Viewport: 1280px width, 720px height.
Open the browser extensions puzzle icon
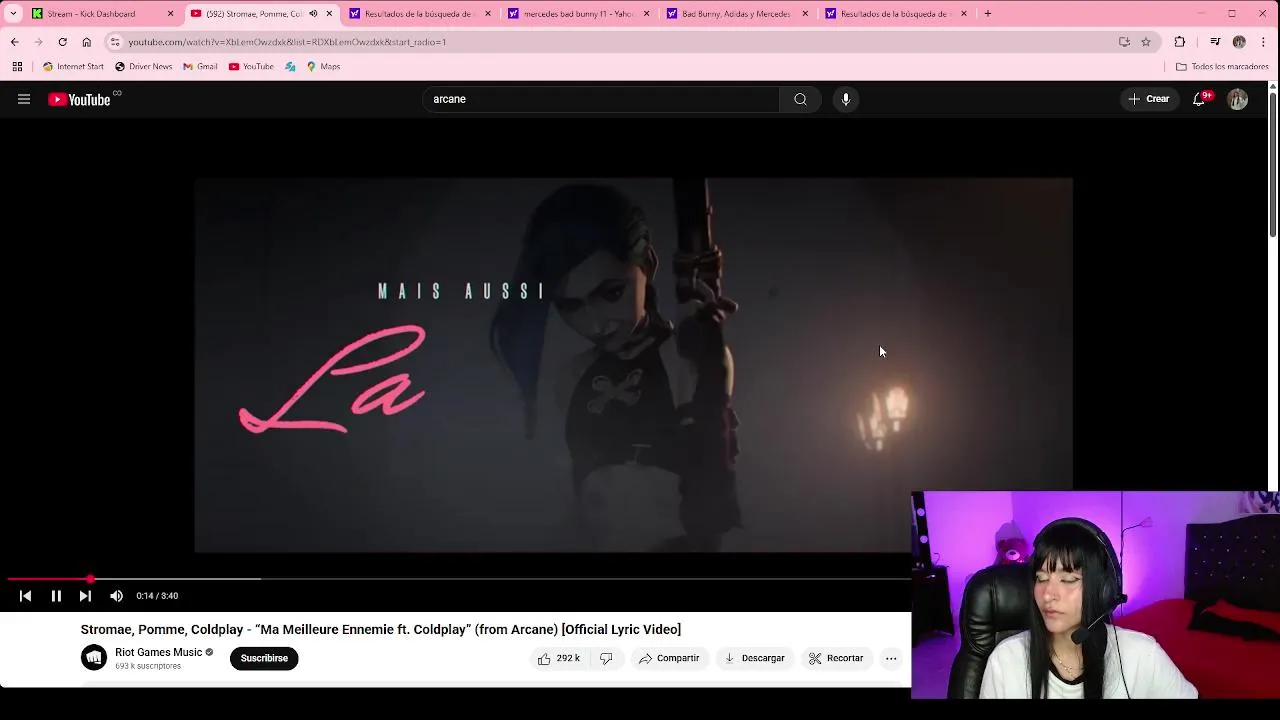pos(1180,42)
